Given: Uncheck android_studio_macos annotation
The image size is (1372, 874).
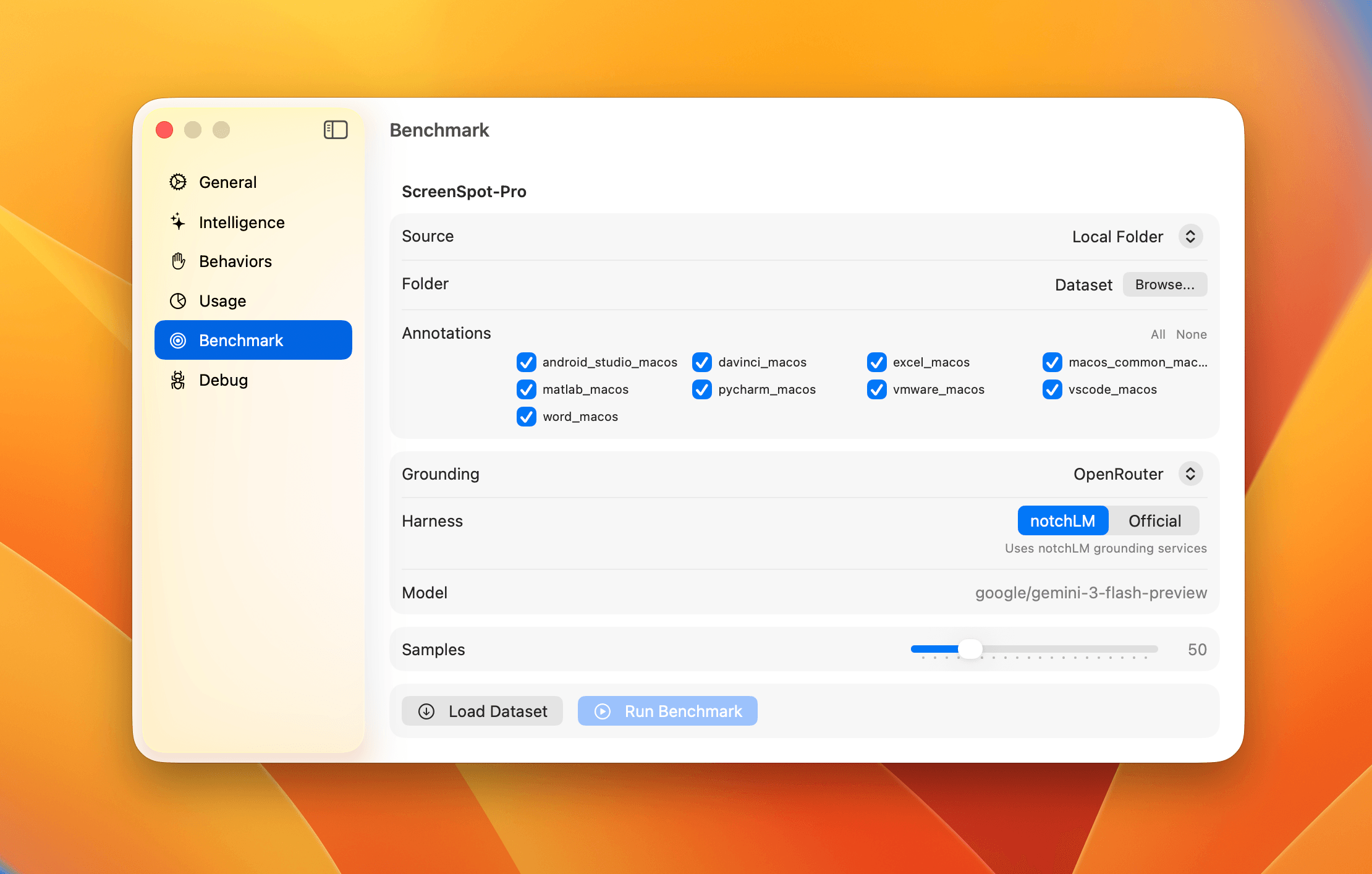Looking at the screenshot, I should (527, 362).
